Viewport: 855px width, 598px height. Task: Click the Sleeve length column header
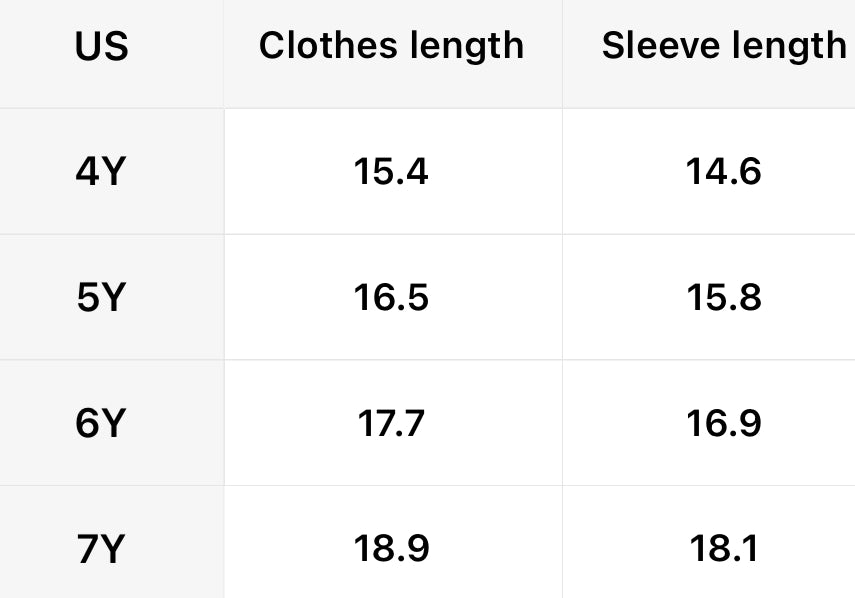click(x=723, y=46)
